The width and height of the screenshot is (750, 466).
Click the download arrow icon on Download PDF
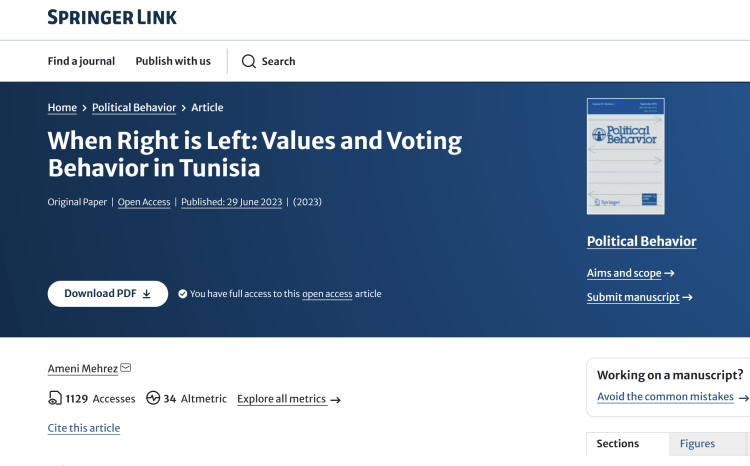[x=147, y=294]
